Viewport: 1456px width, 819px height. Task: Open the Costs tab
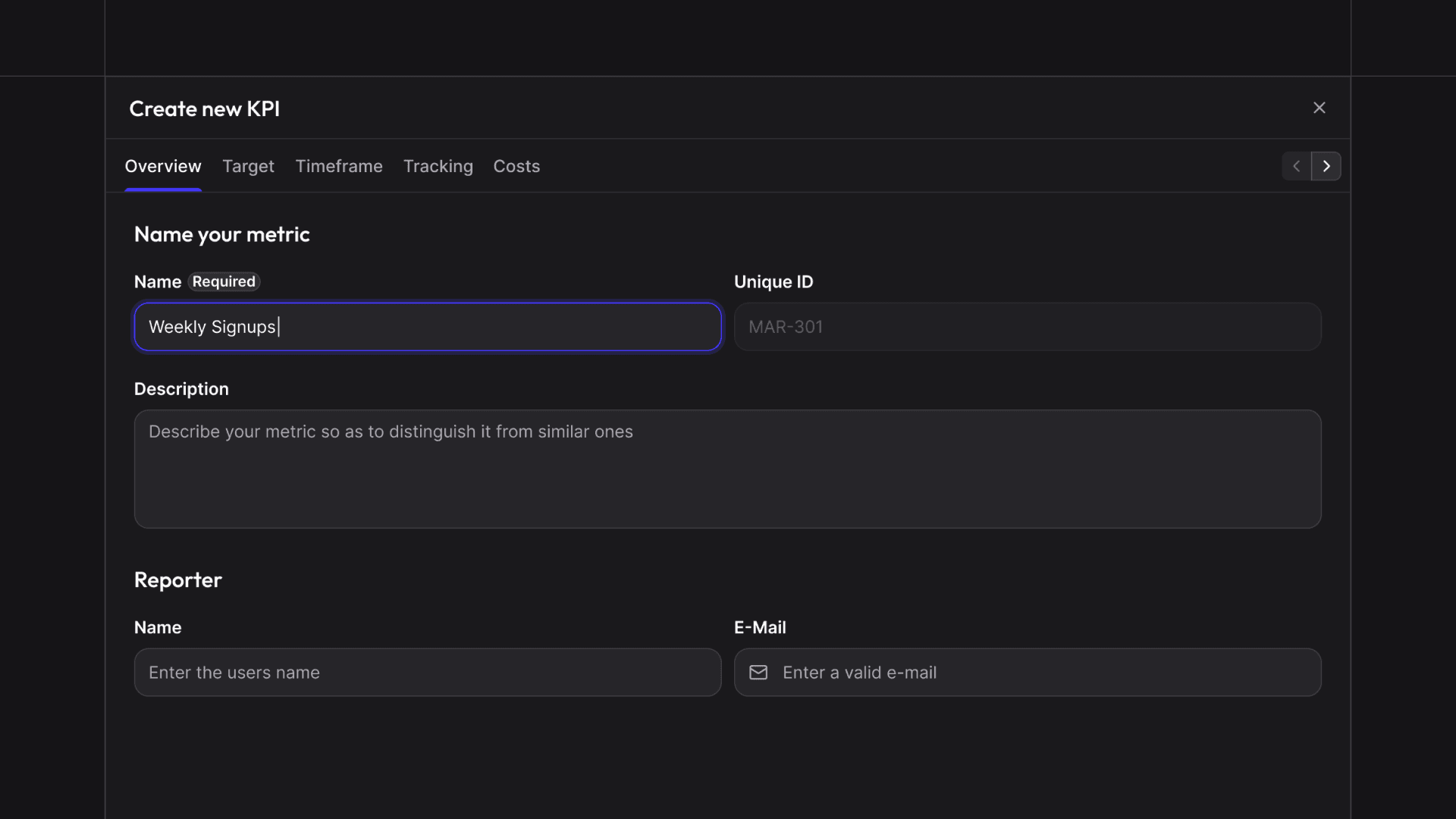click(516, 166)
